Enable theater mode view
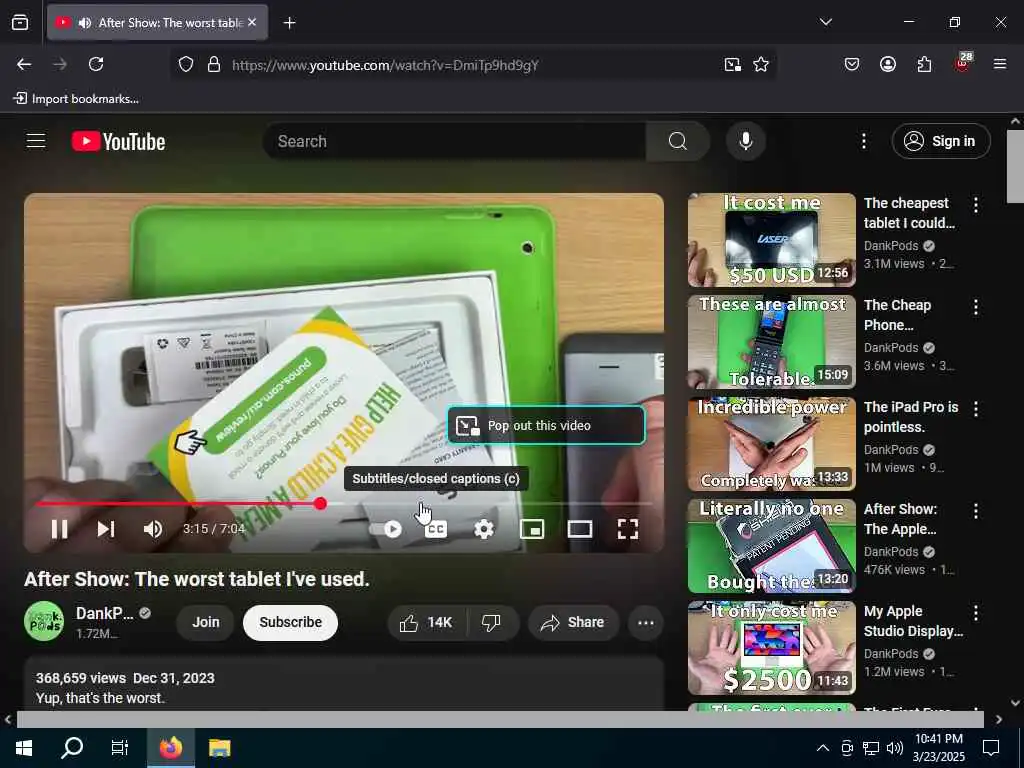Viewport: 1024px width, 768px height. (580, 529)
